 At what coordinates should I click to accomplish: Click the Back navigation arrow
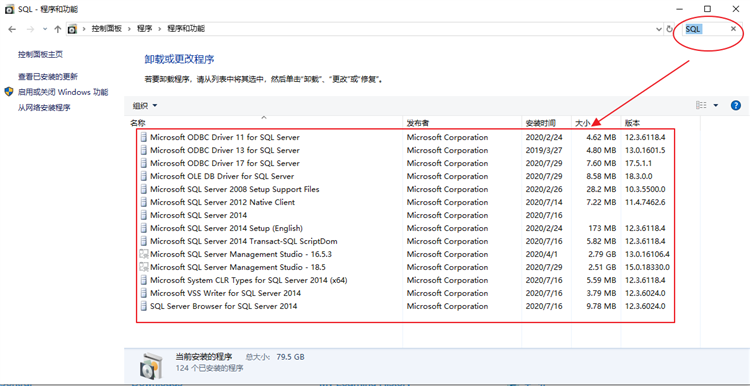[12, 29]
